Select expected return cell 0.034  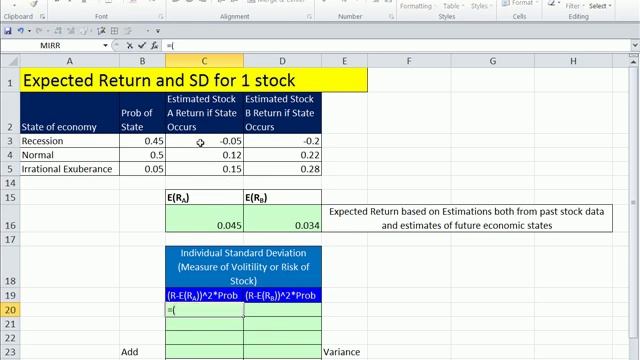click(x=282, y=218)
